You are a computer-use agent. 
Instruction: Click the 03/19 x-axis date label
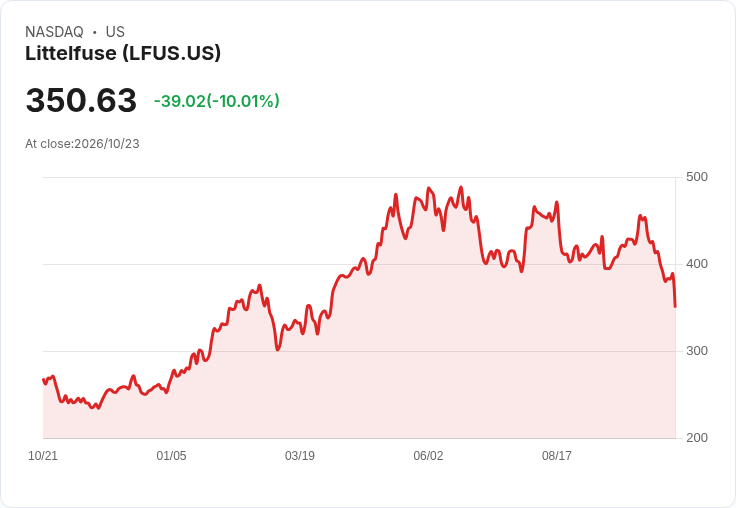pyautogui.click(x=299, y=455)
